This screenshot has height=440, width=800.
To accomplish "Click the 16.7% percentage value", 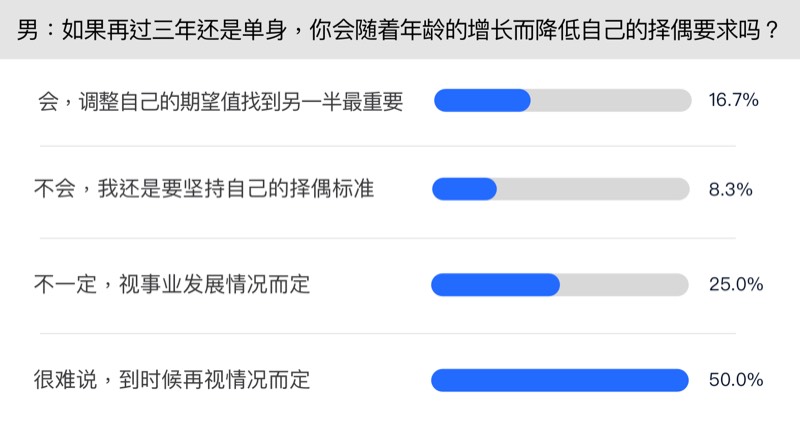I will tap(734, 100).
